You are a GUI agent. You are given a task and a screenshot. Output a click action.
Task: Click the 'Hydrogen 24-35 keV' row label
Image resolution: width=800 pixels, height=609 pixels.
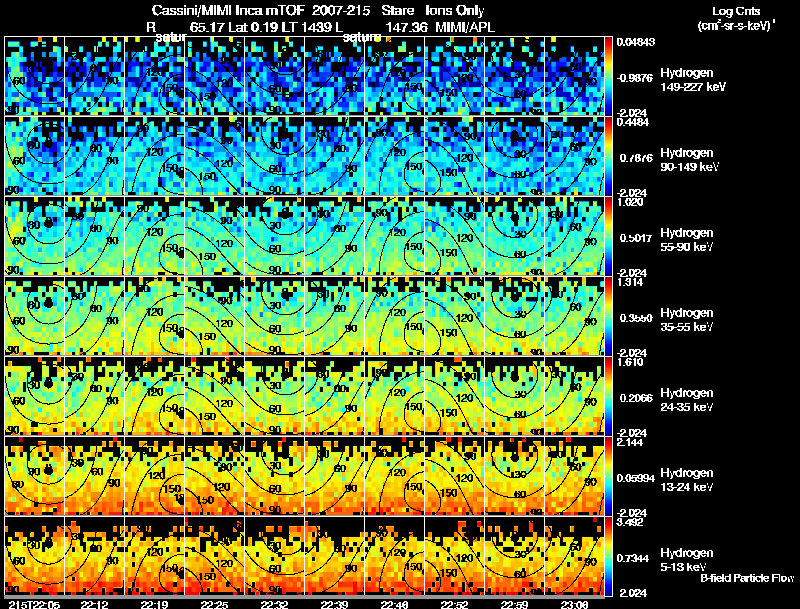687,400
